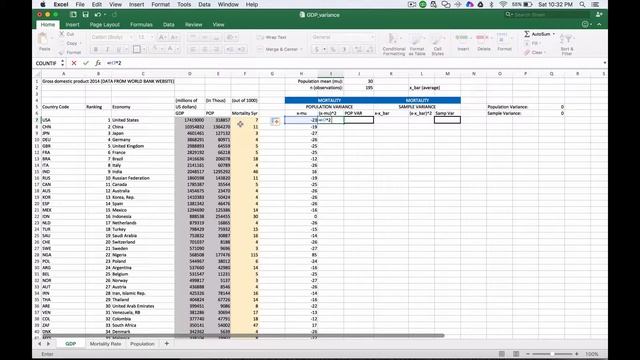Switch to Normal view in status bar

(502, 354)
